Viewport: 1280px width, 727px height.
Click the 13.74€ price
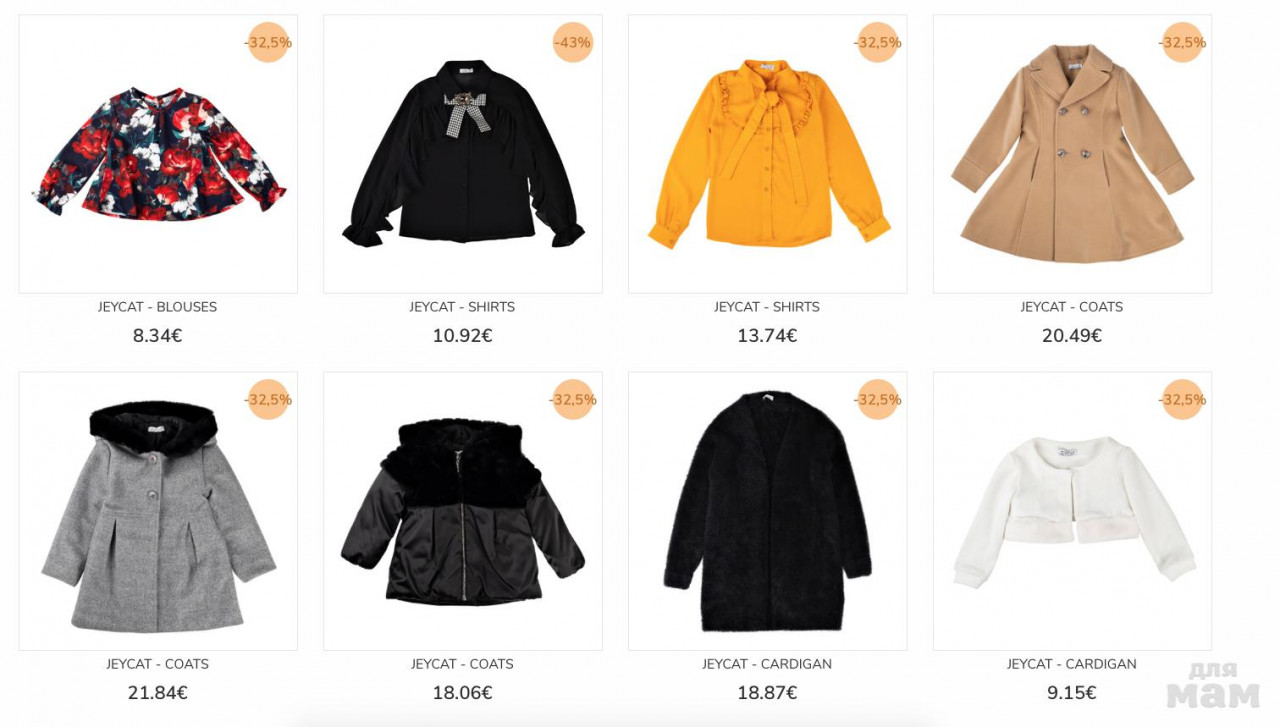(x=767, y=336)
